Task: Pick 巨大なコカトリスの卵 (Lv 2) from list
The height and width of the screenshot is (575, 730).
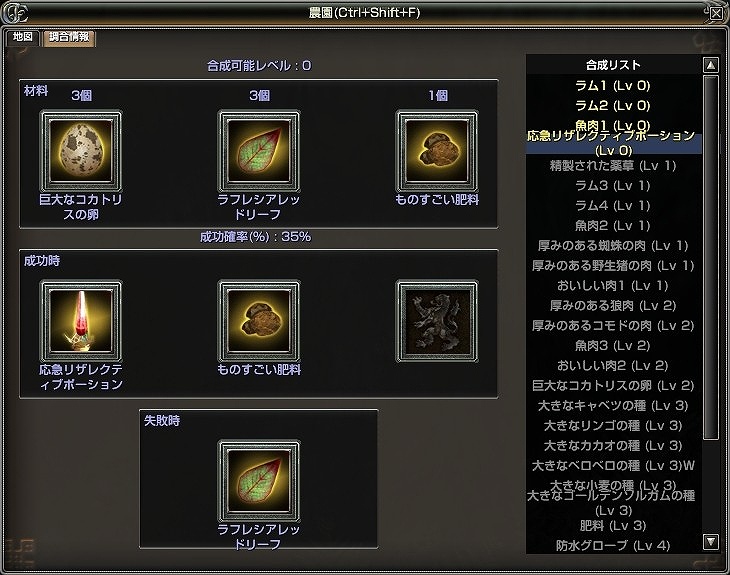Action: pyautogui.click(x=613, y=386)
